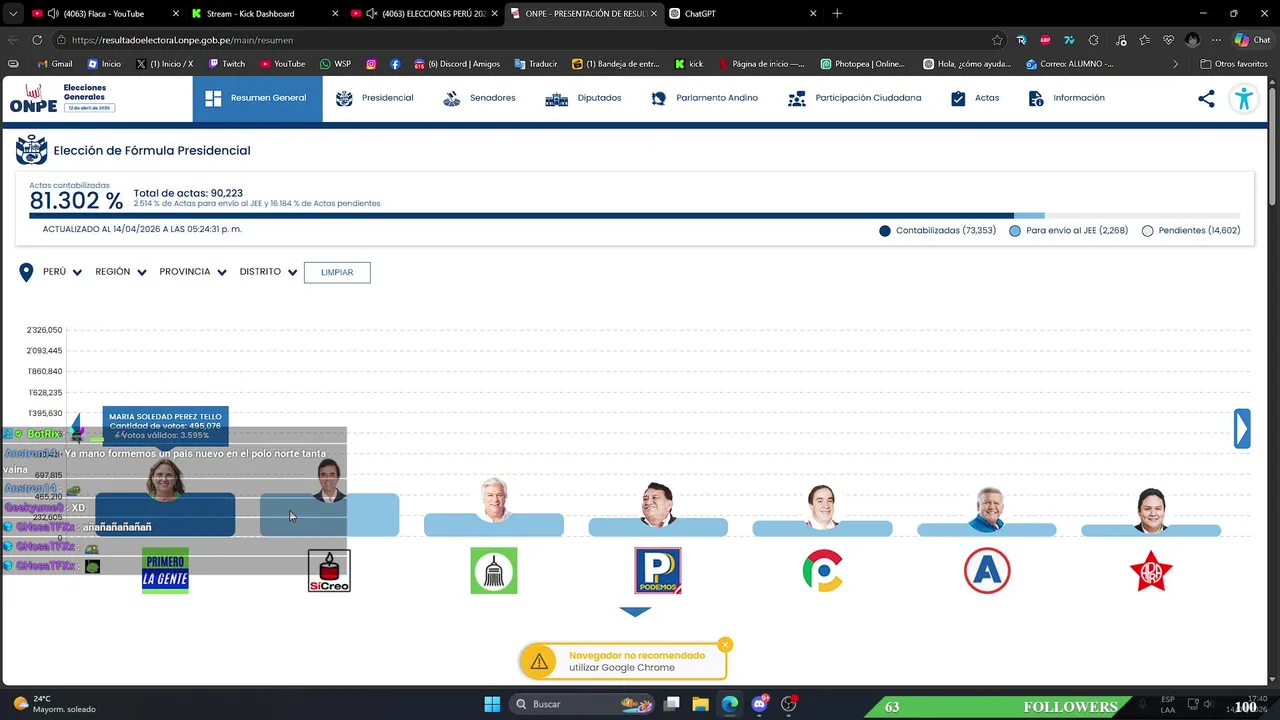Add page to favorites with star icon
Viewport: 1280px width, 720px height.
pos(997,40)
